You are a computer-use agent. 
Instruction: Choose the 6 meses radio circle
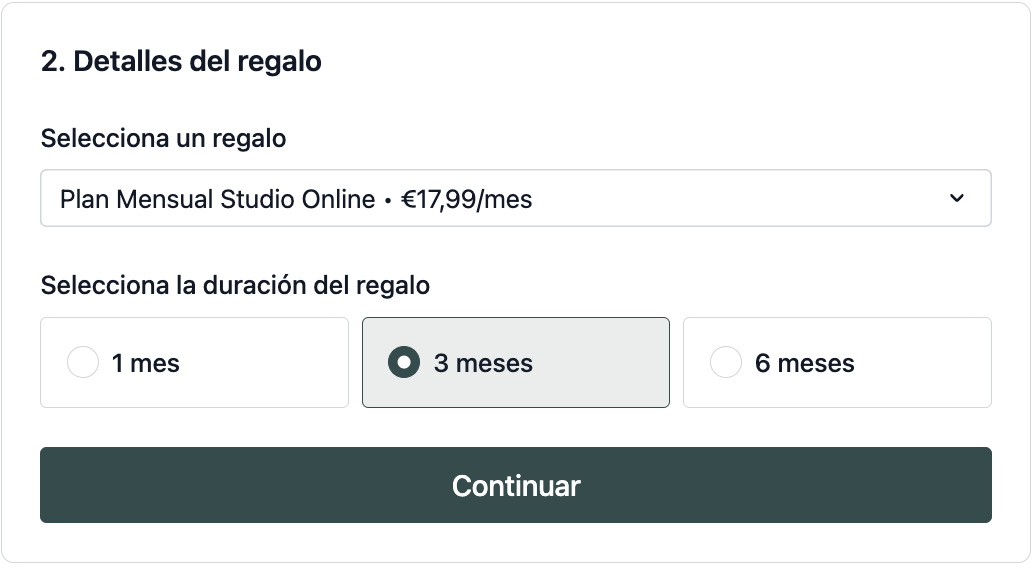[726, 362]
